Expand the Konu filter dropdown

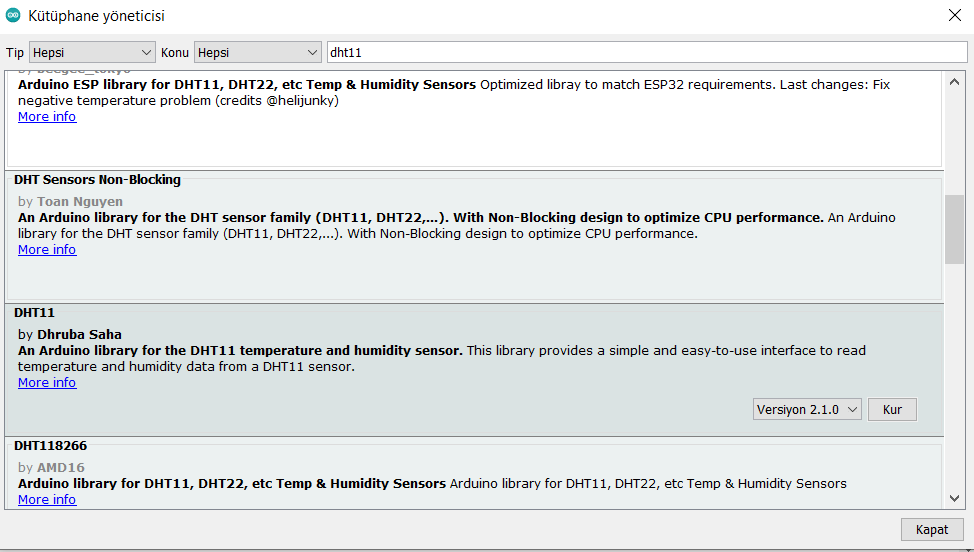[x=257, y=52]
